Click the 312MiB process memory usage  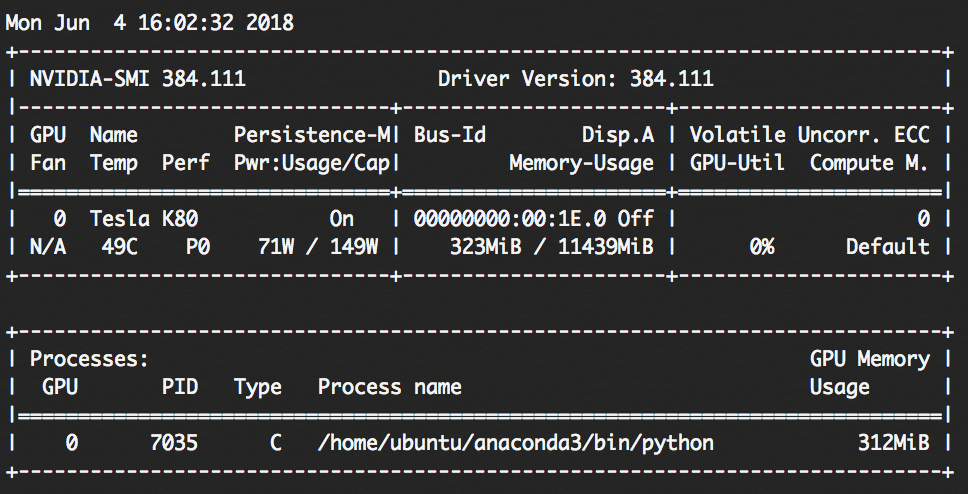coord(894,443)
